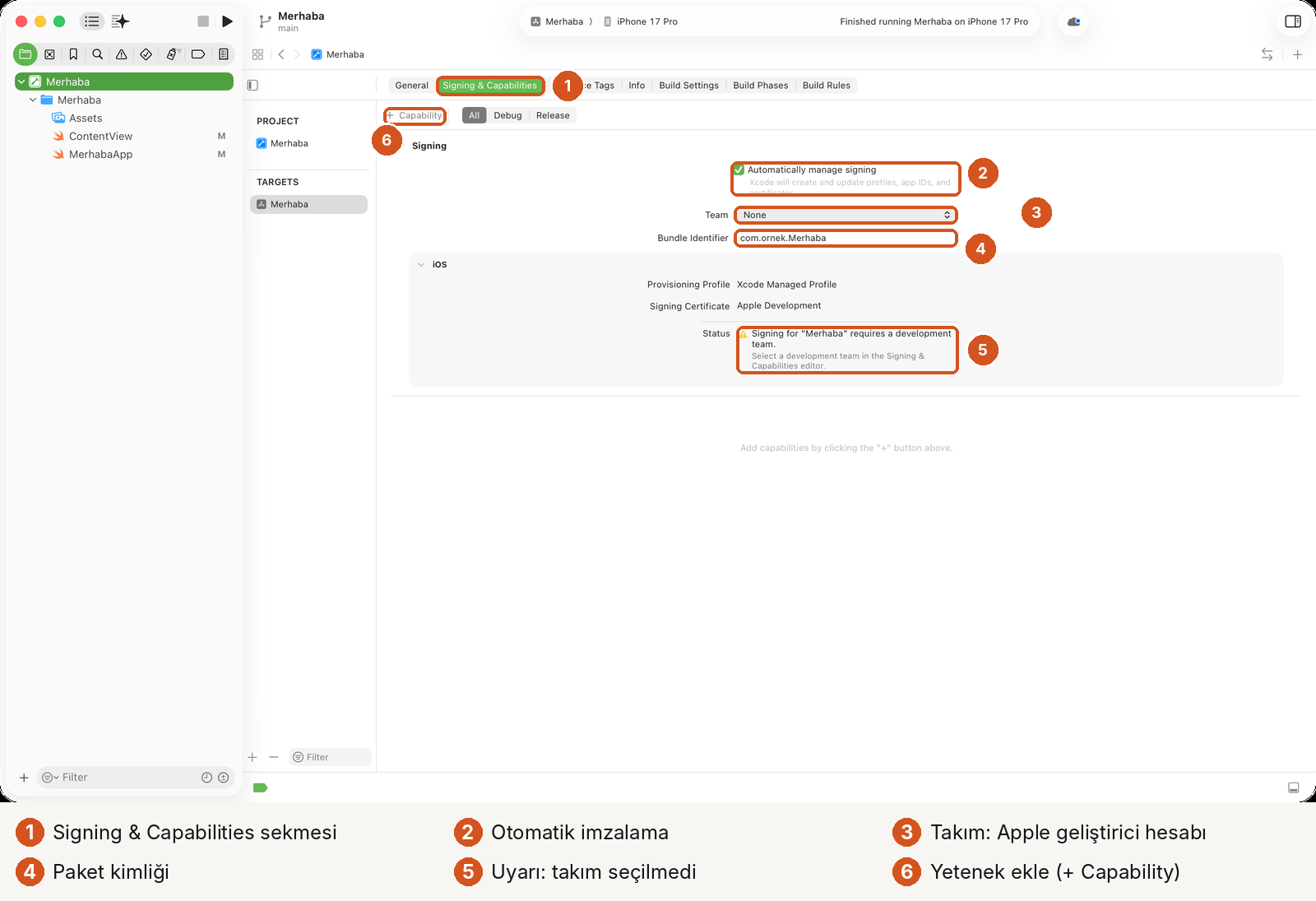Open the coding assistant sparkle icon

click(120, 21)
